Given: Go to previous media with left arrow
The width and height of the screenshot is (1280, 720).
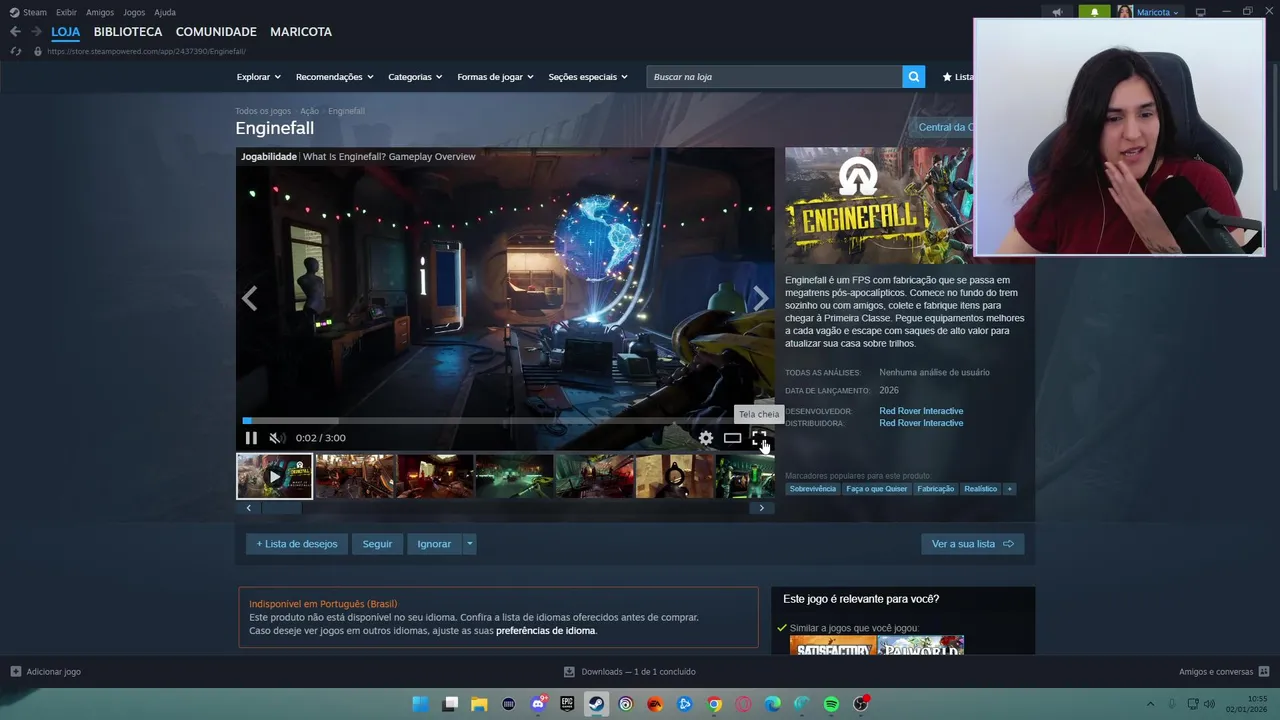Looking at the screenshot, I should tap(250, 298).
